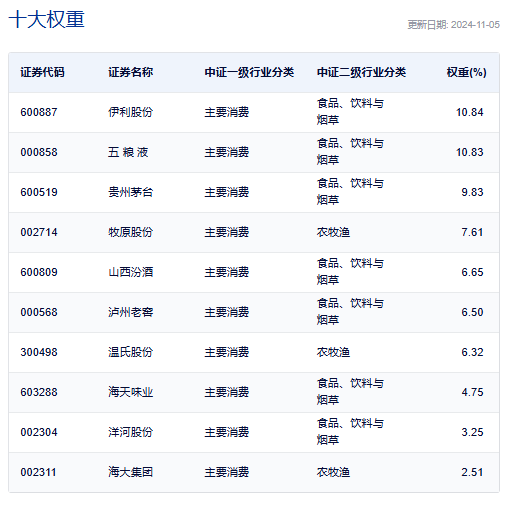Click the weight value 4.75
Image resolution: width=519 pixels, height=507 pixels.
click(x=472, y=392)
